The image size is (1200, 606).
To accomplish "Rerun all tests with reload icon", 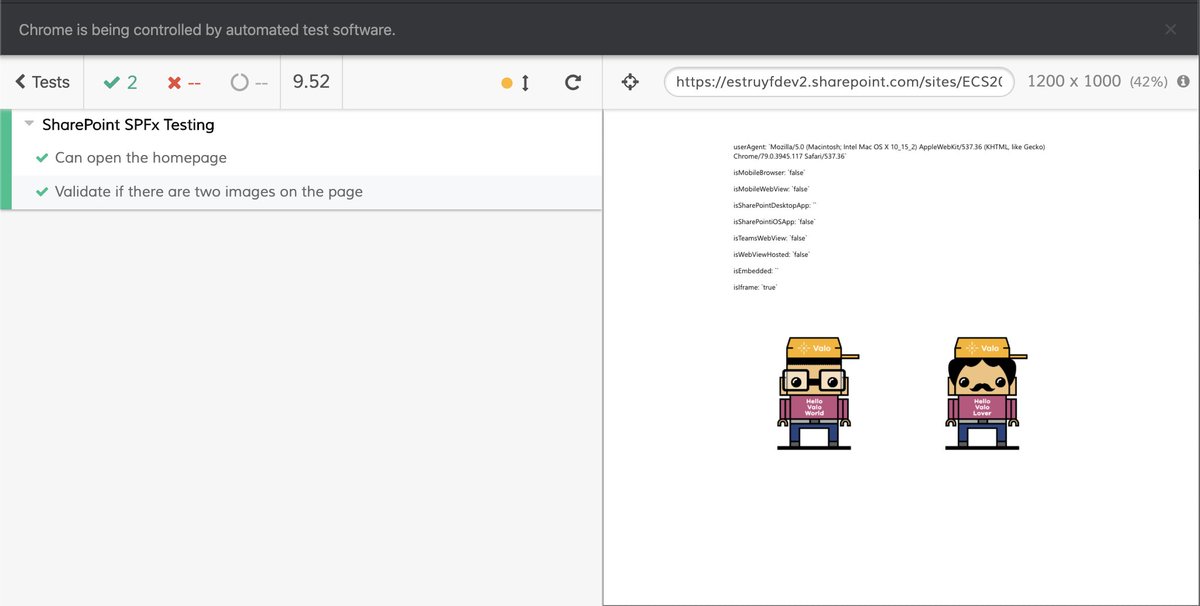I will (x=573, y=83).
